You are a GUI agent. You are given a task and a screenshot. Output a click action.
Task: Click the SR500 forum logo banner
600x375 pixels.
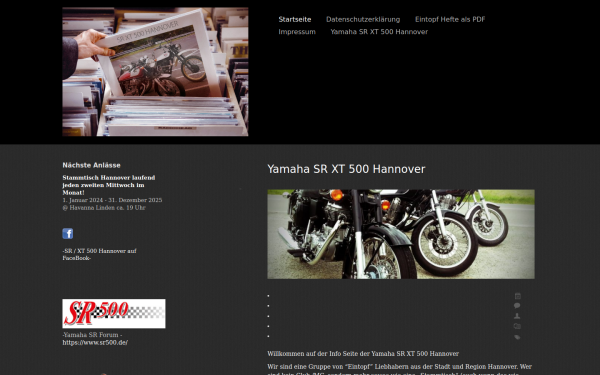114,313
